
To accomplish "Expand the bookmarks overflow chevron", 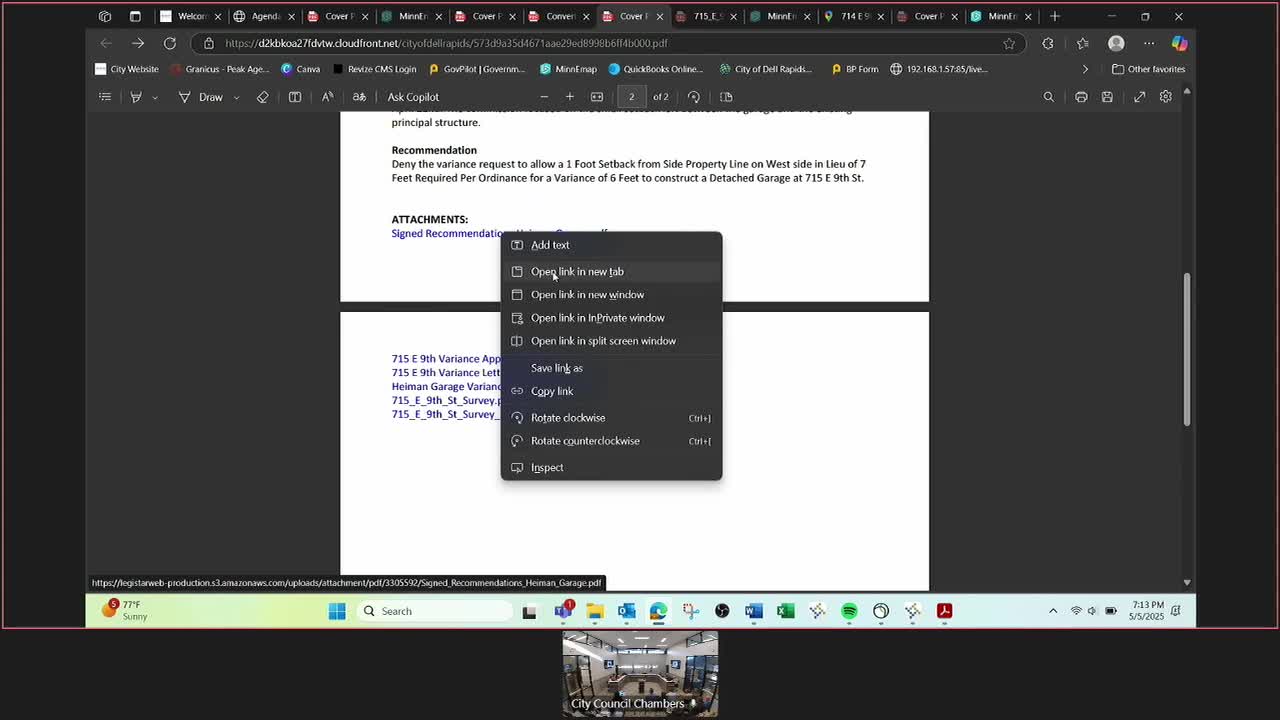I will click(x=1085, y=69).
